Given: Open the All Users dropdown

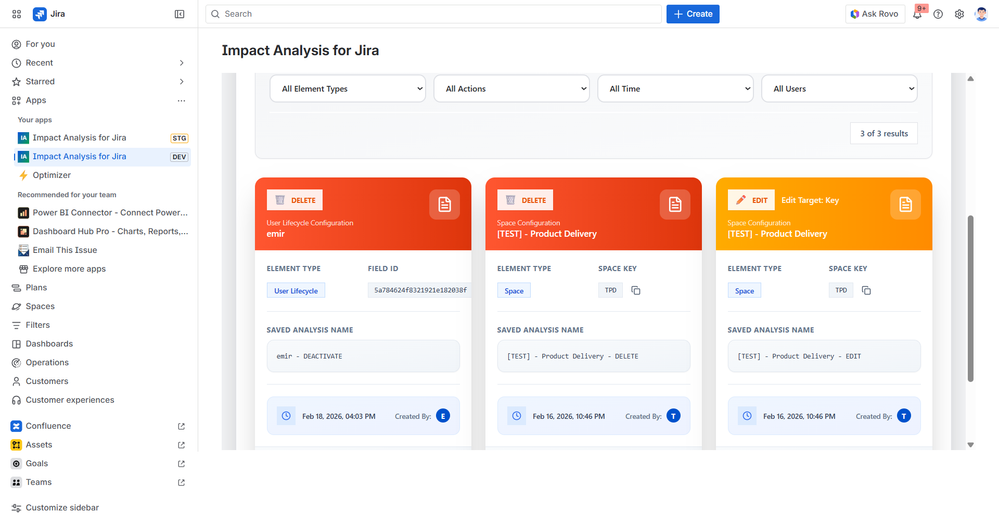Looking at the screenshot, I should point(839,89).
